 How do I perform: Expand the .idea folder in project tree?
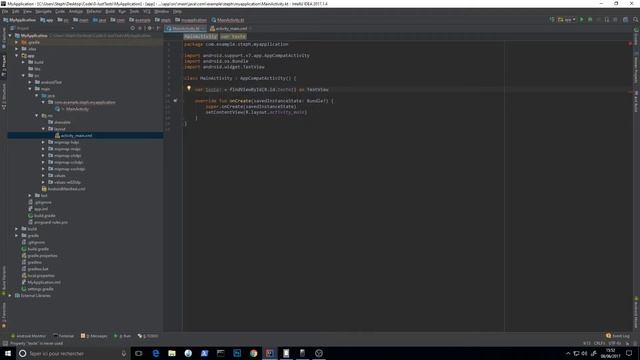pyautogui.click(x=17, y=49)
